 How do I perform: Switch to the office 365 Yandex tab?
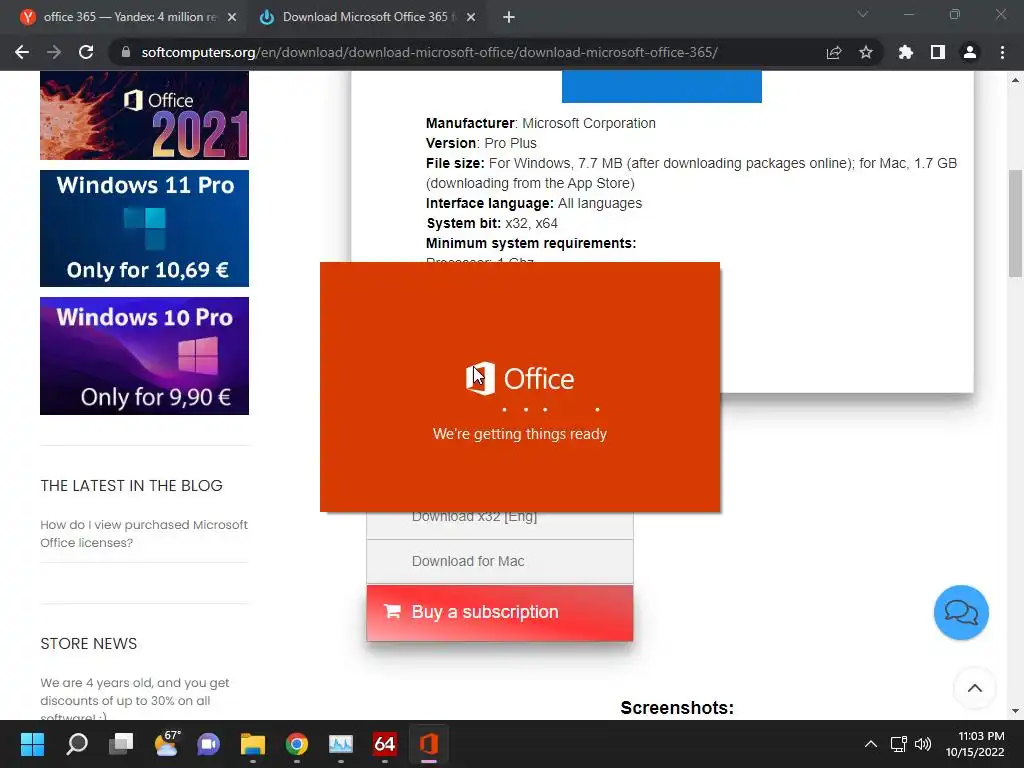tap(129, 17)
